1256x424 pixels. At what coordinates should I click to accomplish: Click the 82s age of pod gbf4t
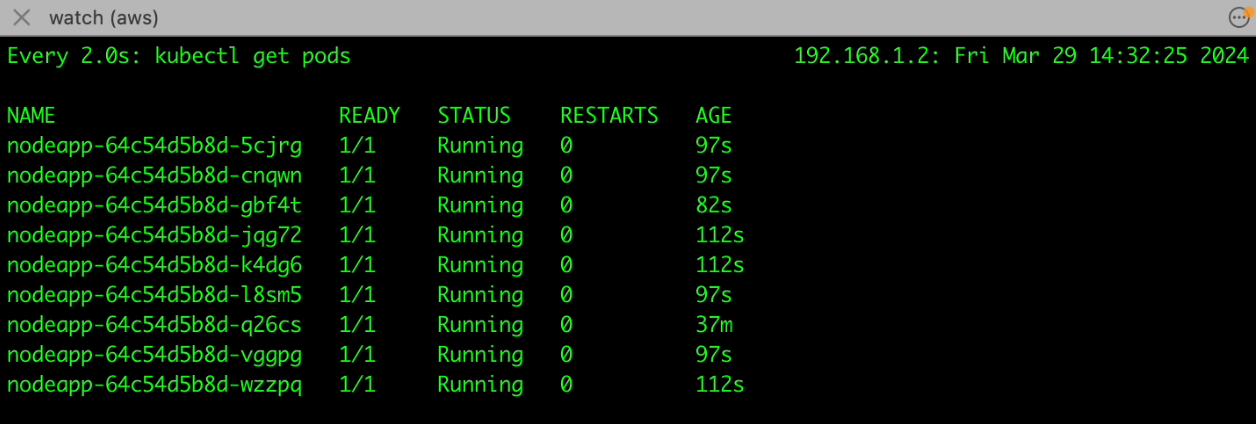(x=714, y=206)
